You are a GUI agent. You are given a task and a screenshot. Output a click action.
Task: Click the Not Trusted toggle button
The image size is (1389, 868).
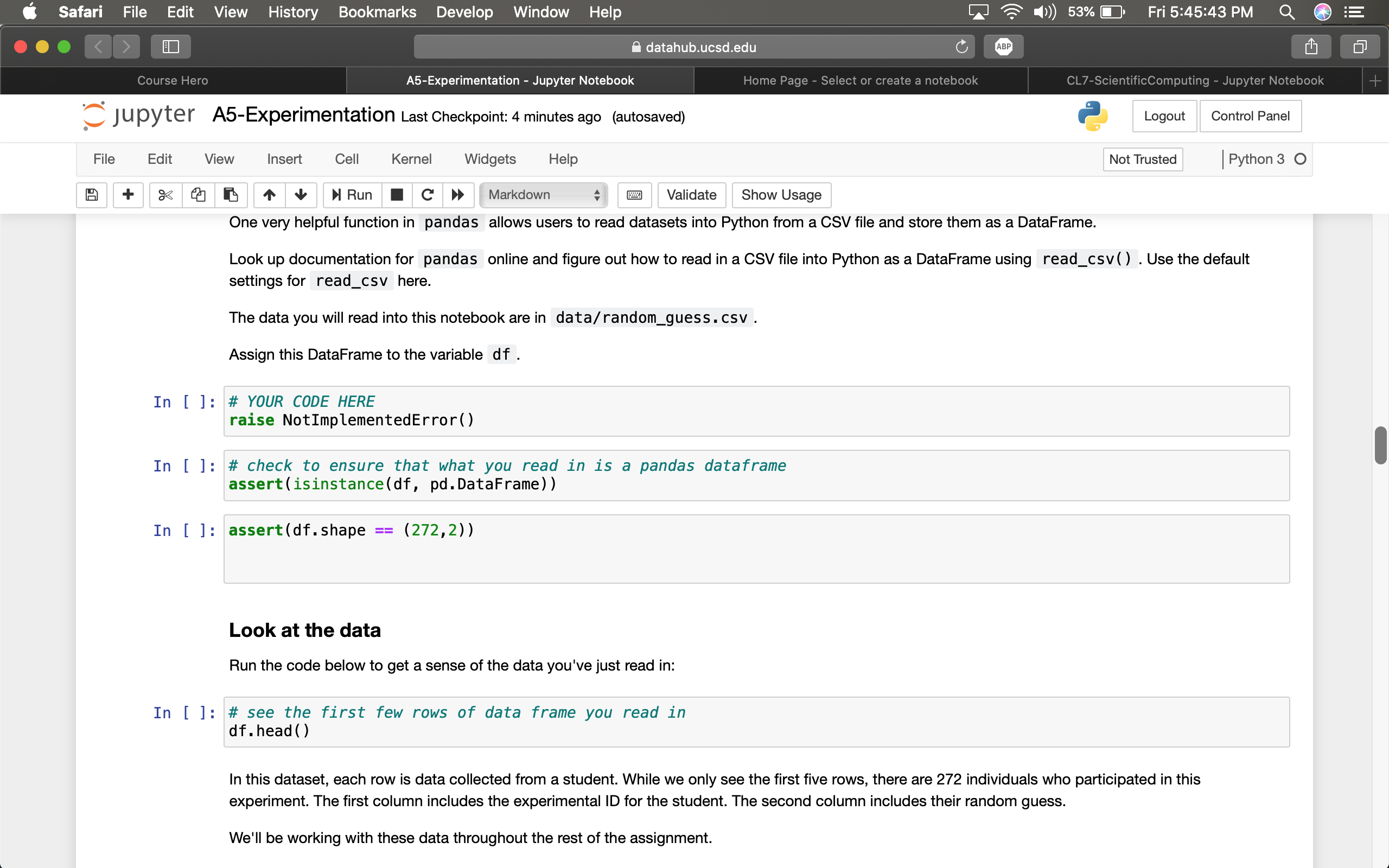pyautogui.click(x=1143, y=159)
